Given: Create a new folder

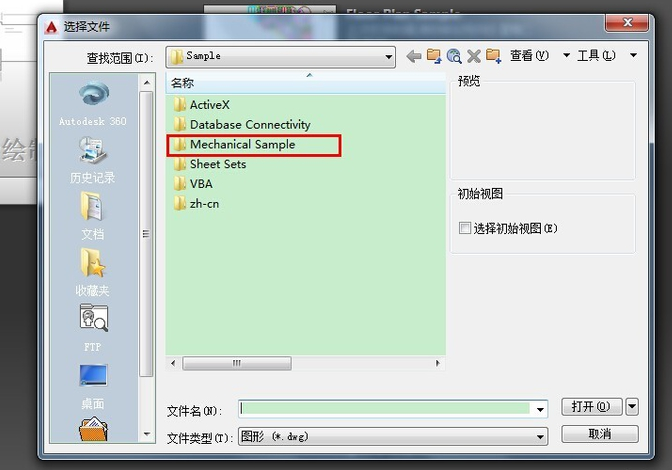Looking at the screenshot, I should (x=493, y=56).
